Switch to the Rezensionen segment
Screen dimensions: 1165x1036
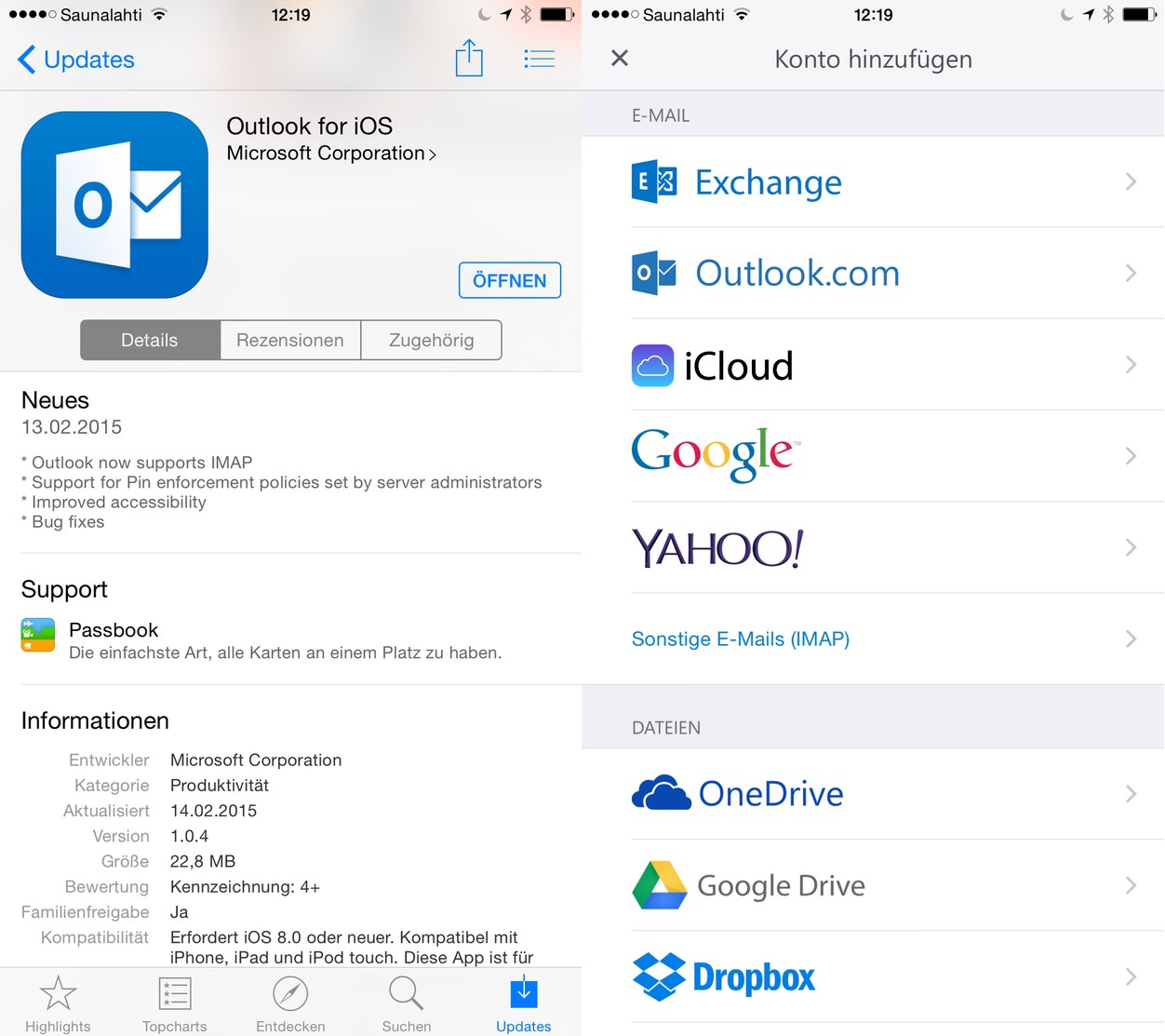(x=290, y=340)
